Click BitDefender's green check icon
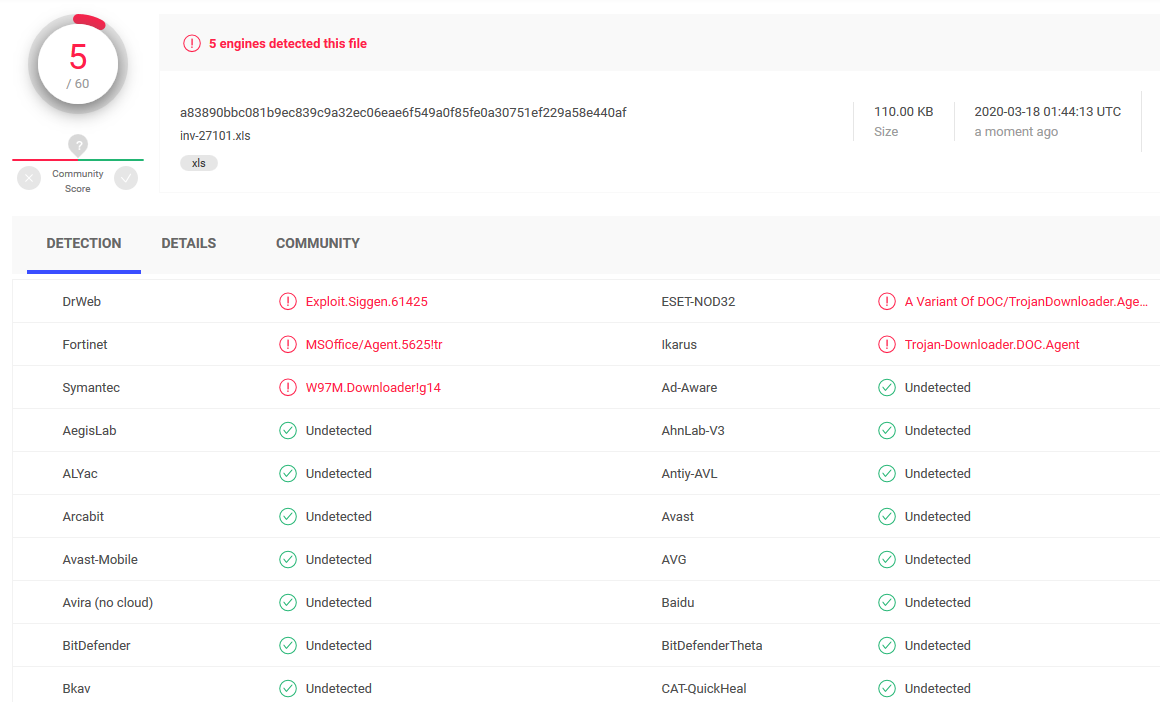This screenshot has height=702, width=1160. pos(288,646)
